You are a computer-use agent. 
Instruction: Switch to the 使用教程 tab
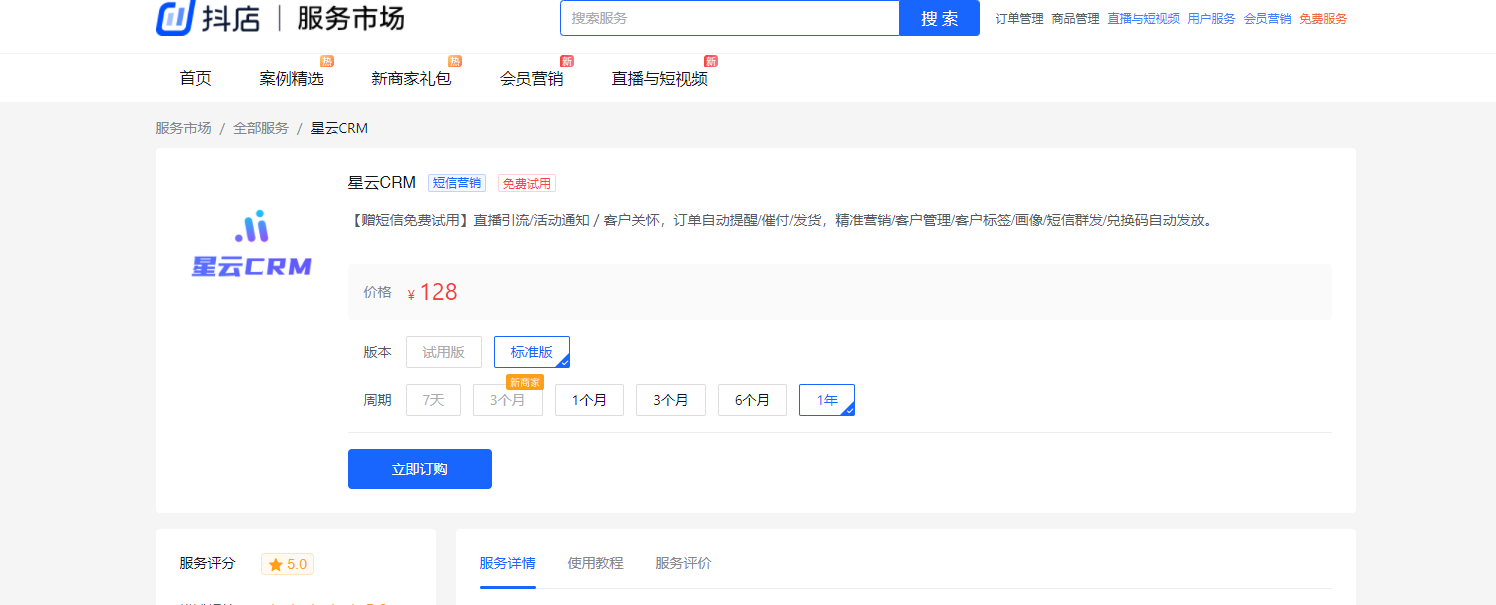click(595, 563)
